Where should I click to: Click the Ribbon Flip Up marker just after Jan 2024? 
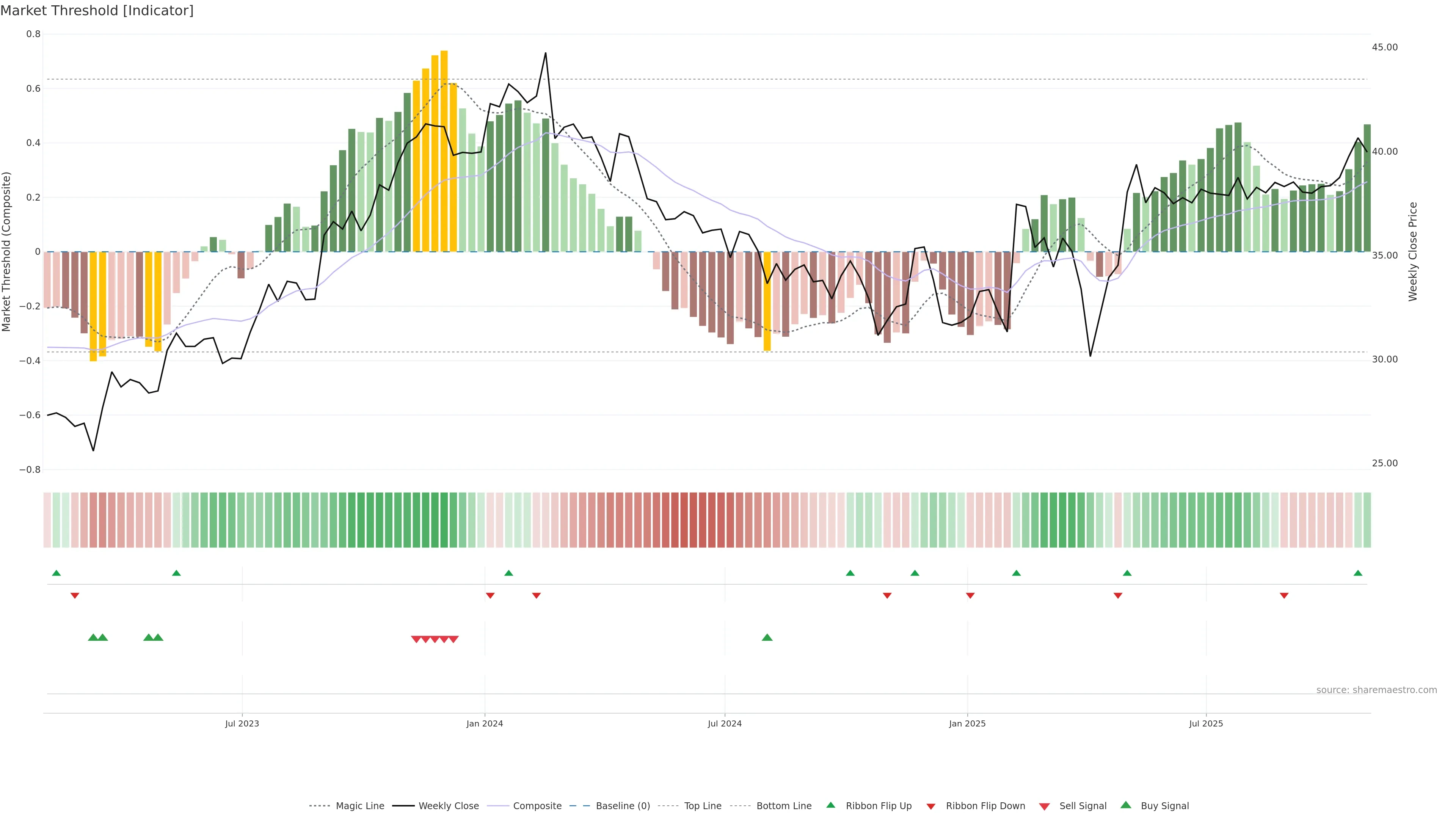508,573
